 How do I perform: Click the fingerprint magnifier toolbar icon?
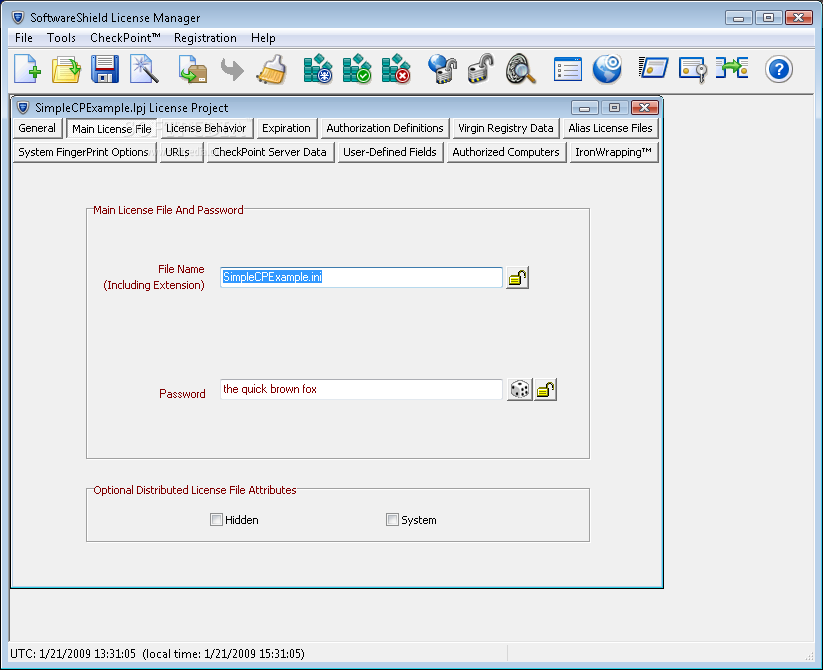pyautogui.click(x=521, y=69)
